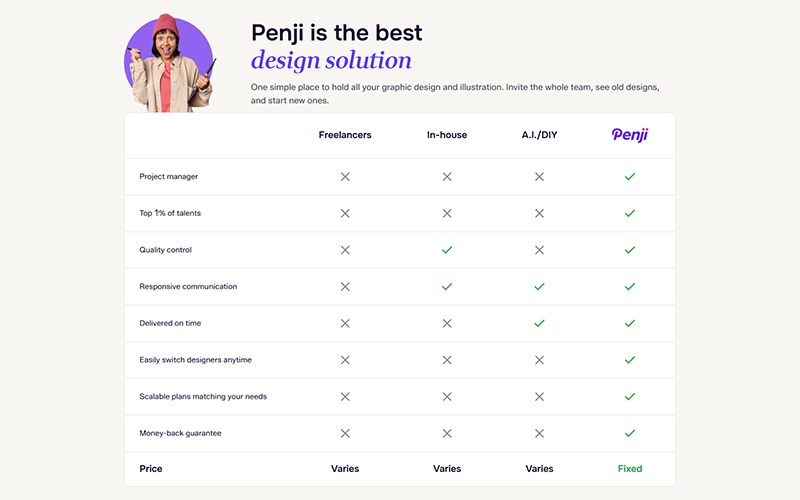The width and height of the screenshot is (800, 500).
Task: Click A.I./DIY X mark for Easily switch designers
Action: click(x=539, y=360)
